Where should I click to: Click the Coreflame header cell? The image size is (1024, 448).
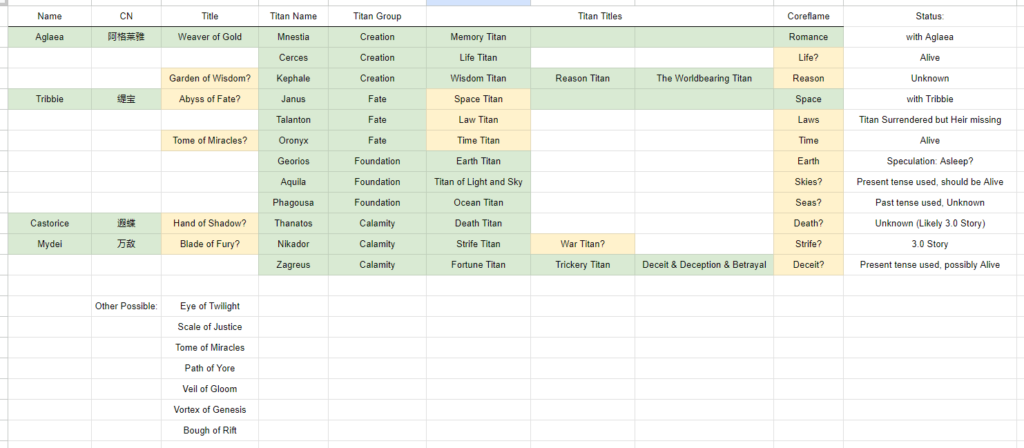tap(808, 16)
